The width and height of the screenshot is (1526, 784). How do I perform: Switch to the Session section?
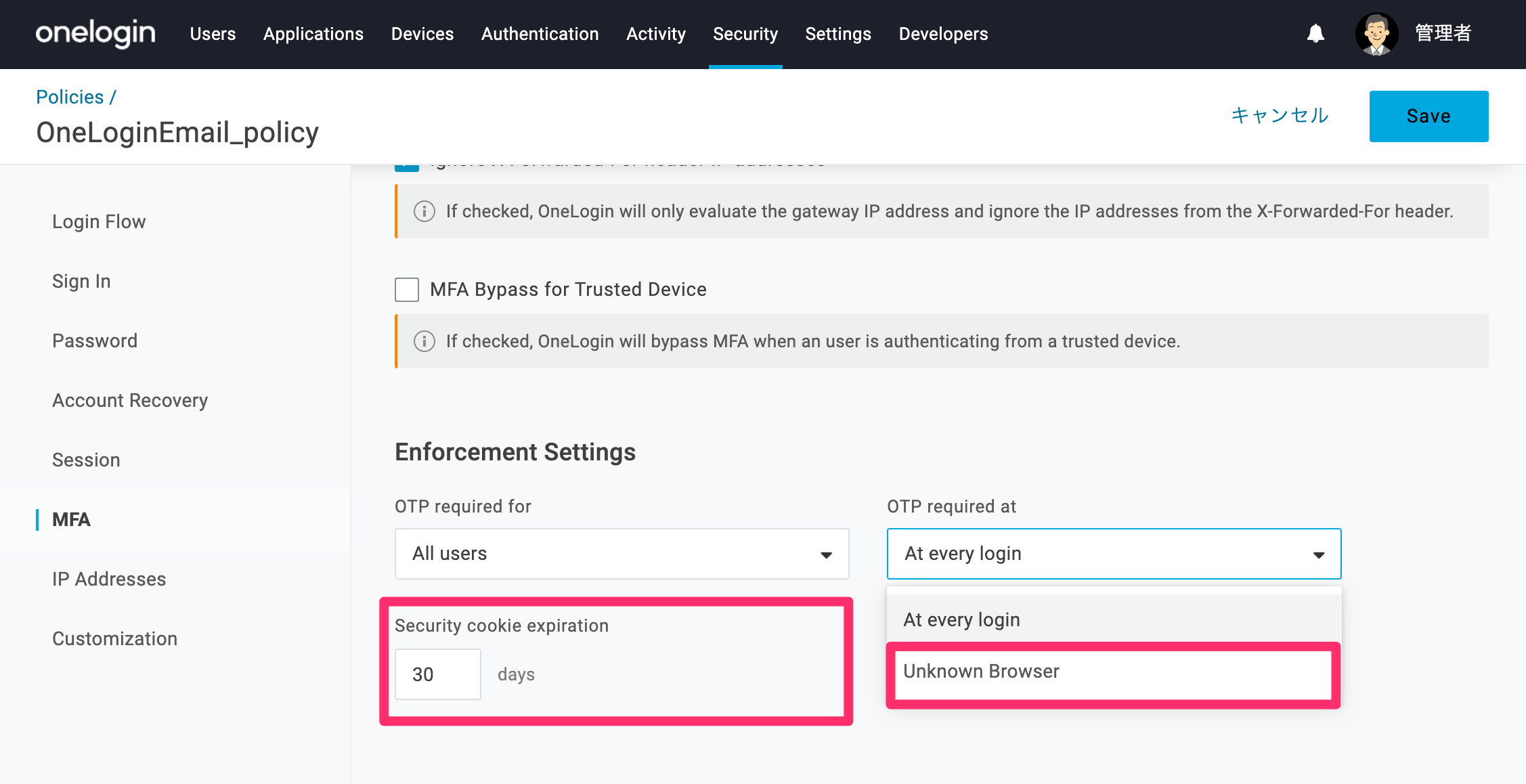click(86, 460)
